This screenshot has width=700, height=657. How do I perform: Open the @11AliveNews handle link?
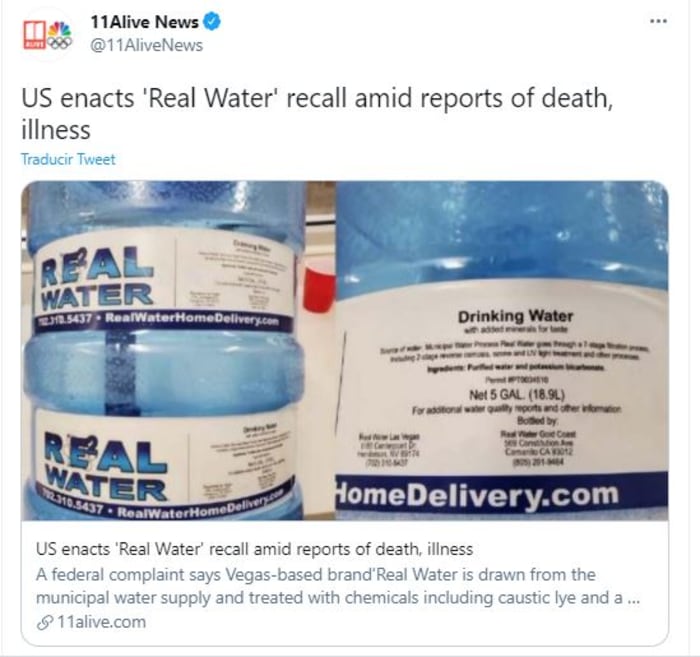coord(146,45)
